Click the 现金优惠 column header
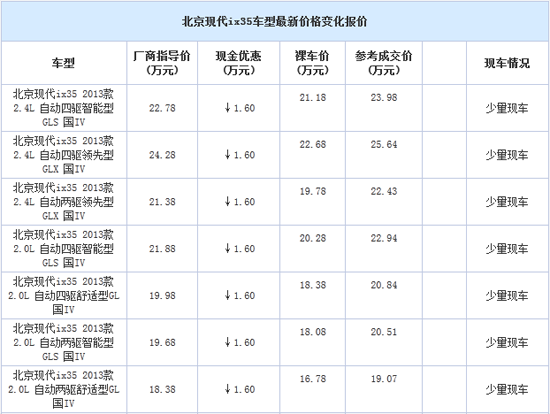 (x=239, y=63)
